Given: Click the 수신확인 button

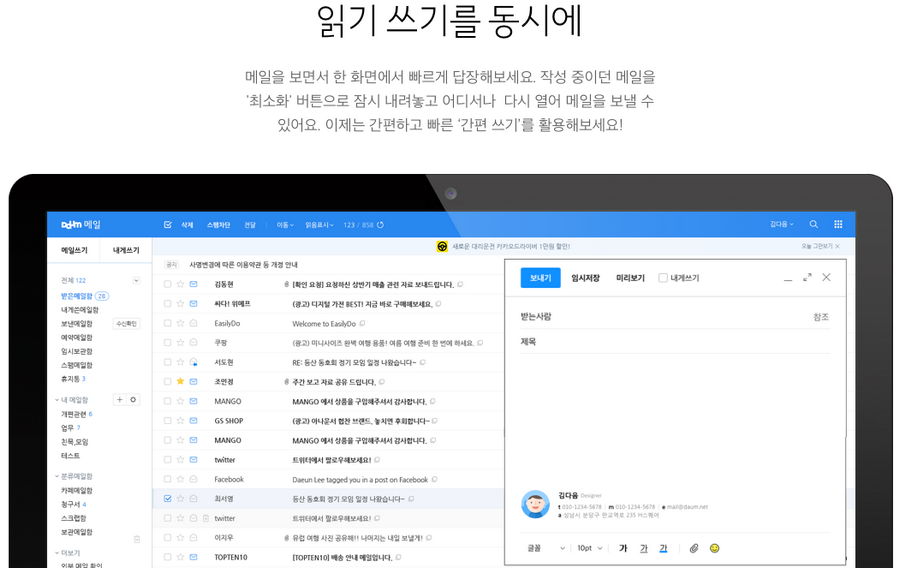Looking at the screenshot, I should [126, 324].
